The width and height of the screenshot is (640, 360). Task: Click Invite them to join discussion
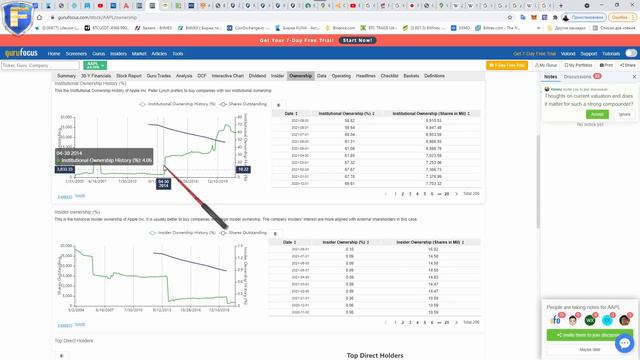[590, 335]
